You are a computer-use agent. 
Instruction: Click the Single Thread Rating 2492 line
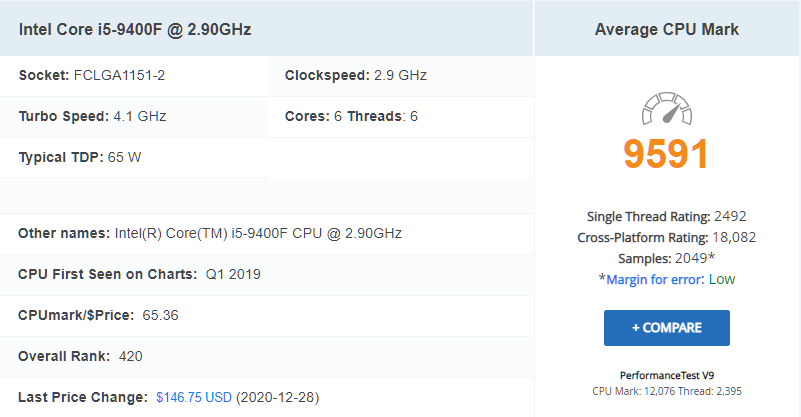tap(666, 216)
